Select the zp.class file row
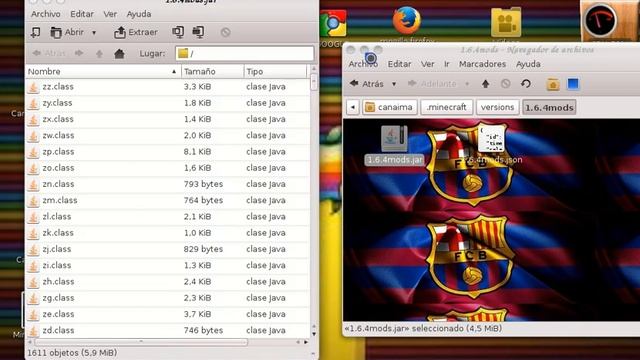The image size is (640, 360). [167, 152]
